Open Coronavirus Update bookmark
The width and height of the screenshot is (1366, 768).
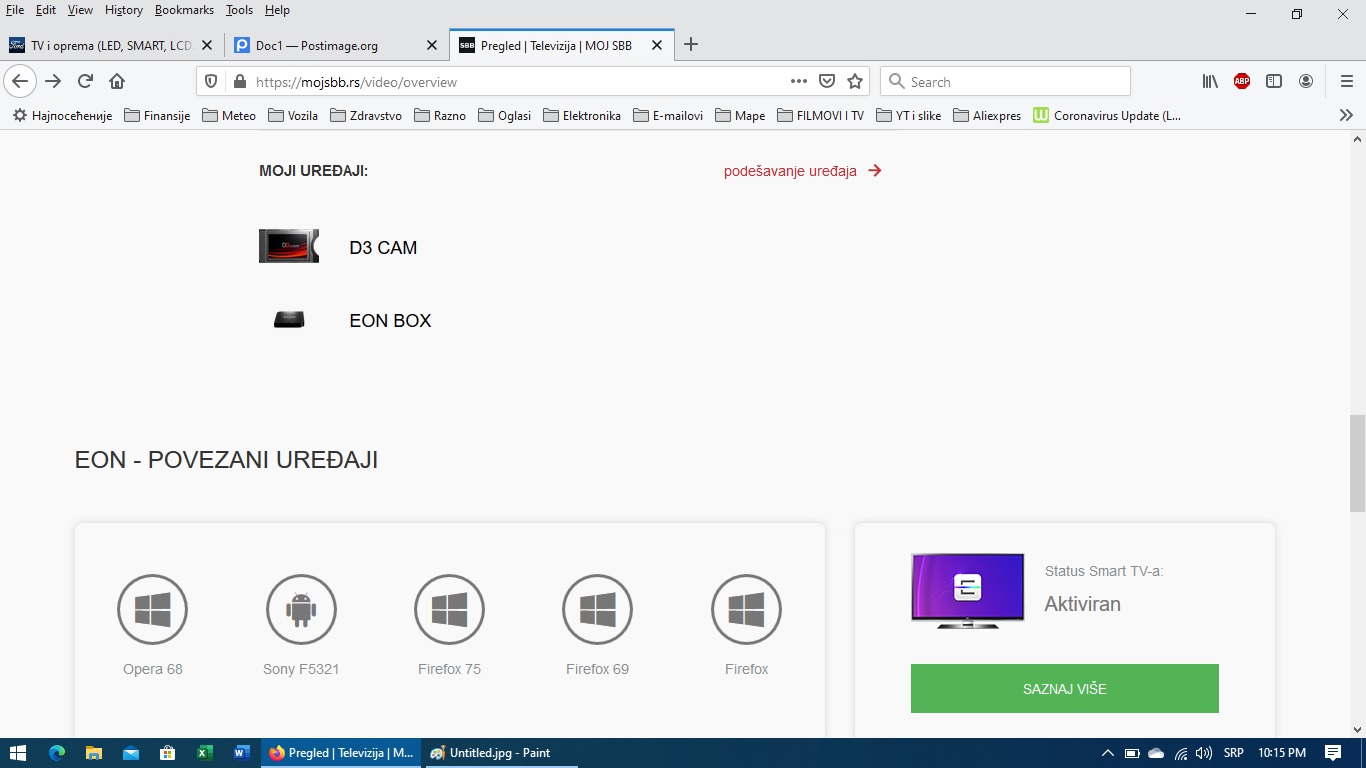coord(1107,115)
